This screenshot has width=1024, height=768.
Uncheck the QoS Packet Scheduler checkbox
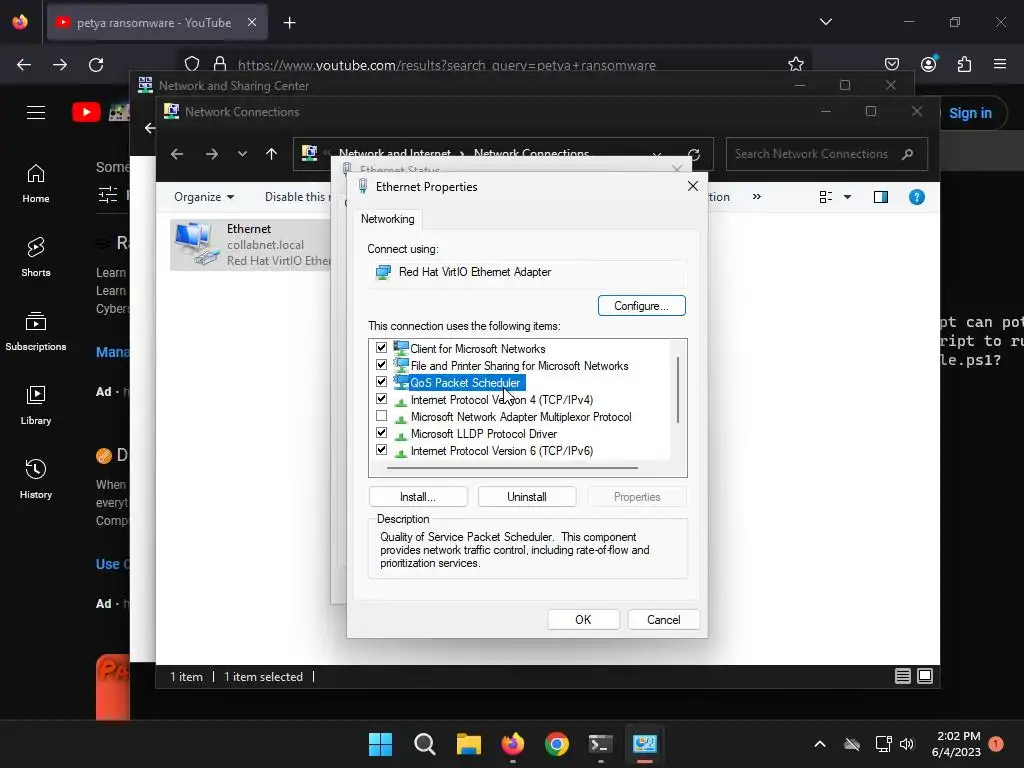(x=381, y=382)
